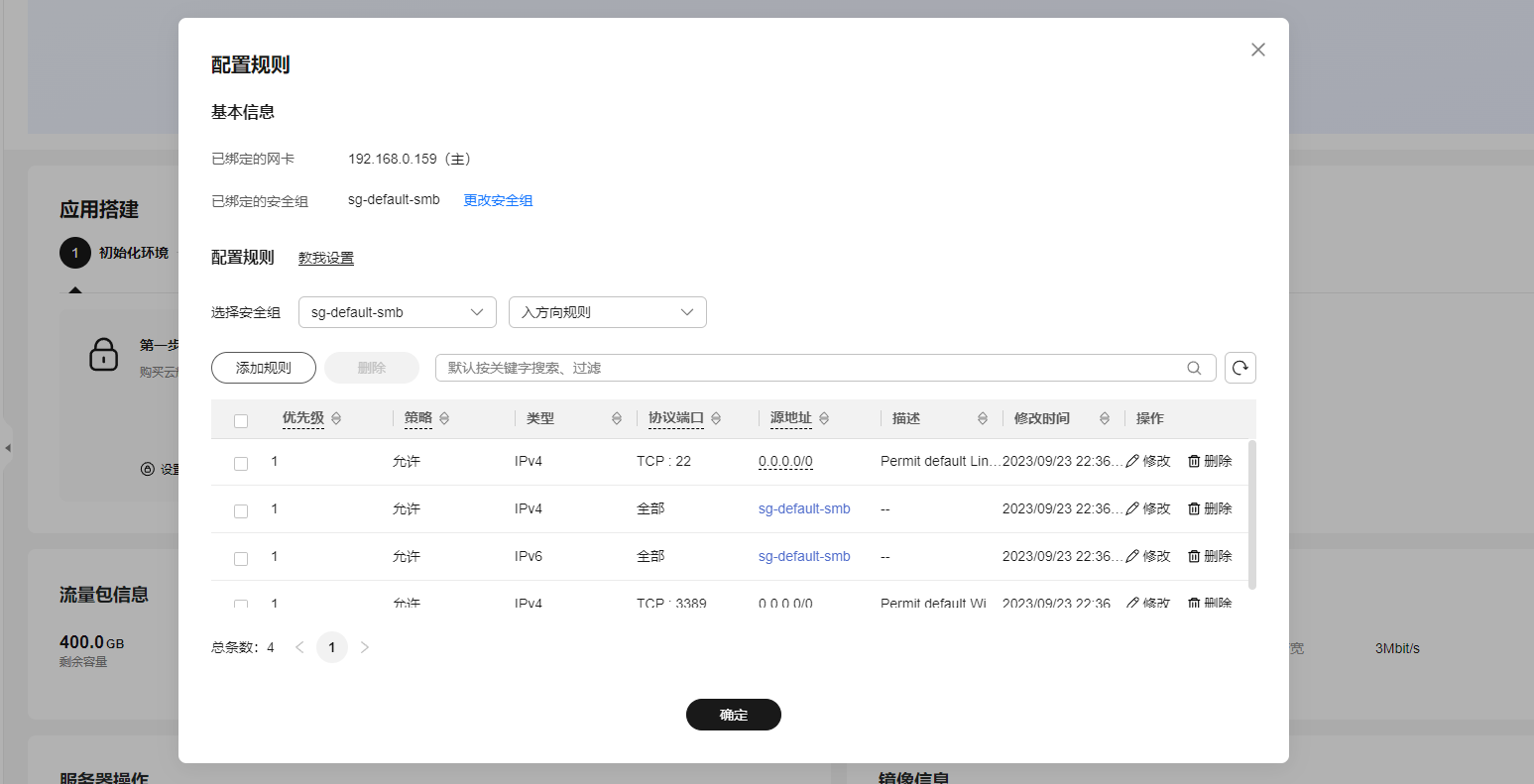Click the pencil edit icon on the TCP:22 rule
The width and height of the screenshot is (1534, 784).
pos(1132,460)
